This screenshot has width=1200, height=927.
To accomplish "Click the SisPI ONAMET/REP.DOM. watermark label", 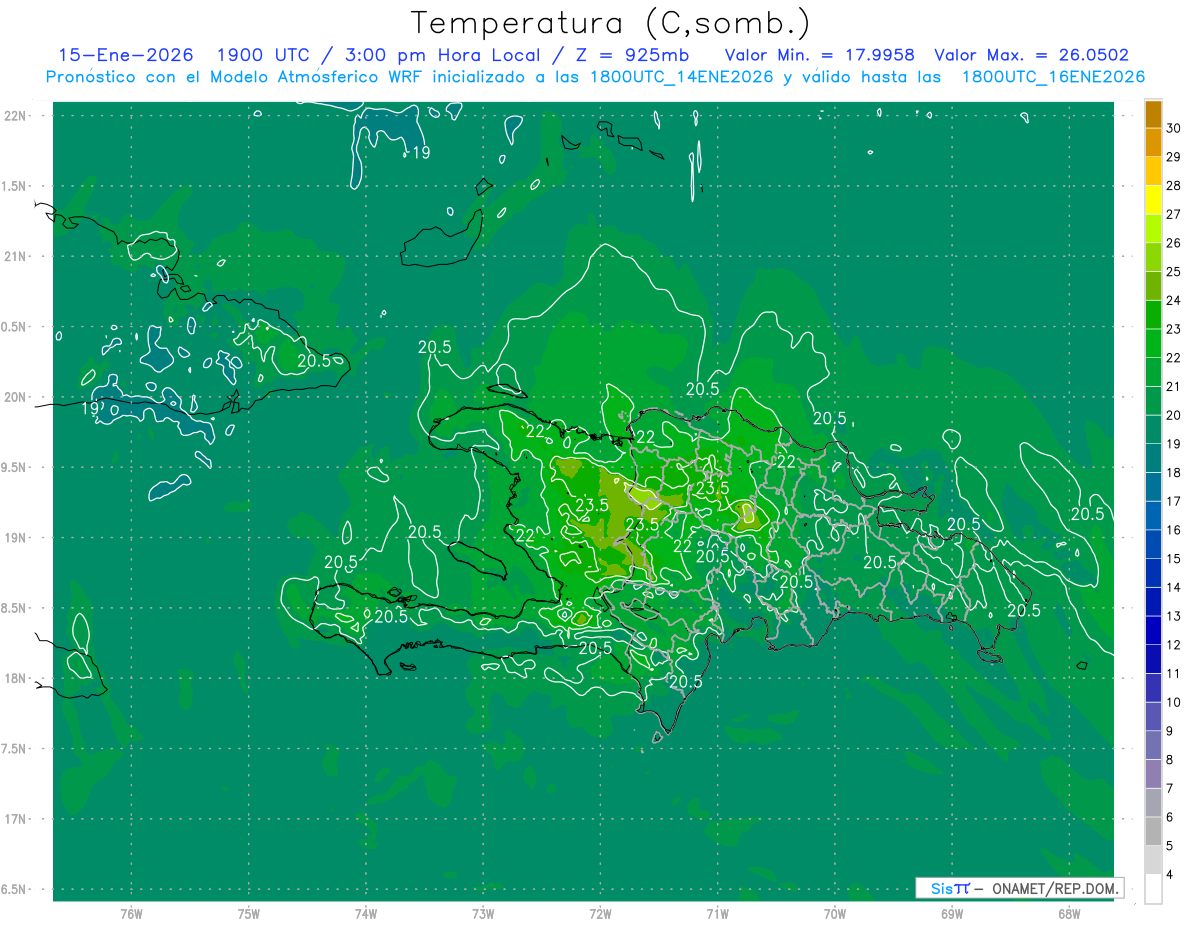I will [x=1020, y=888].
